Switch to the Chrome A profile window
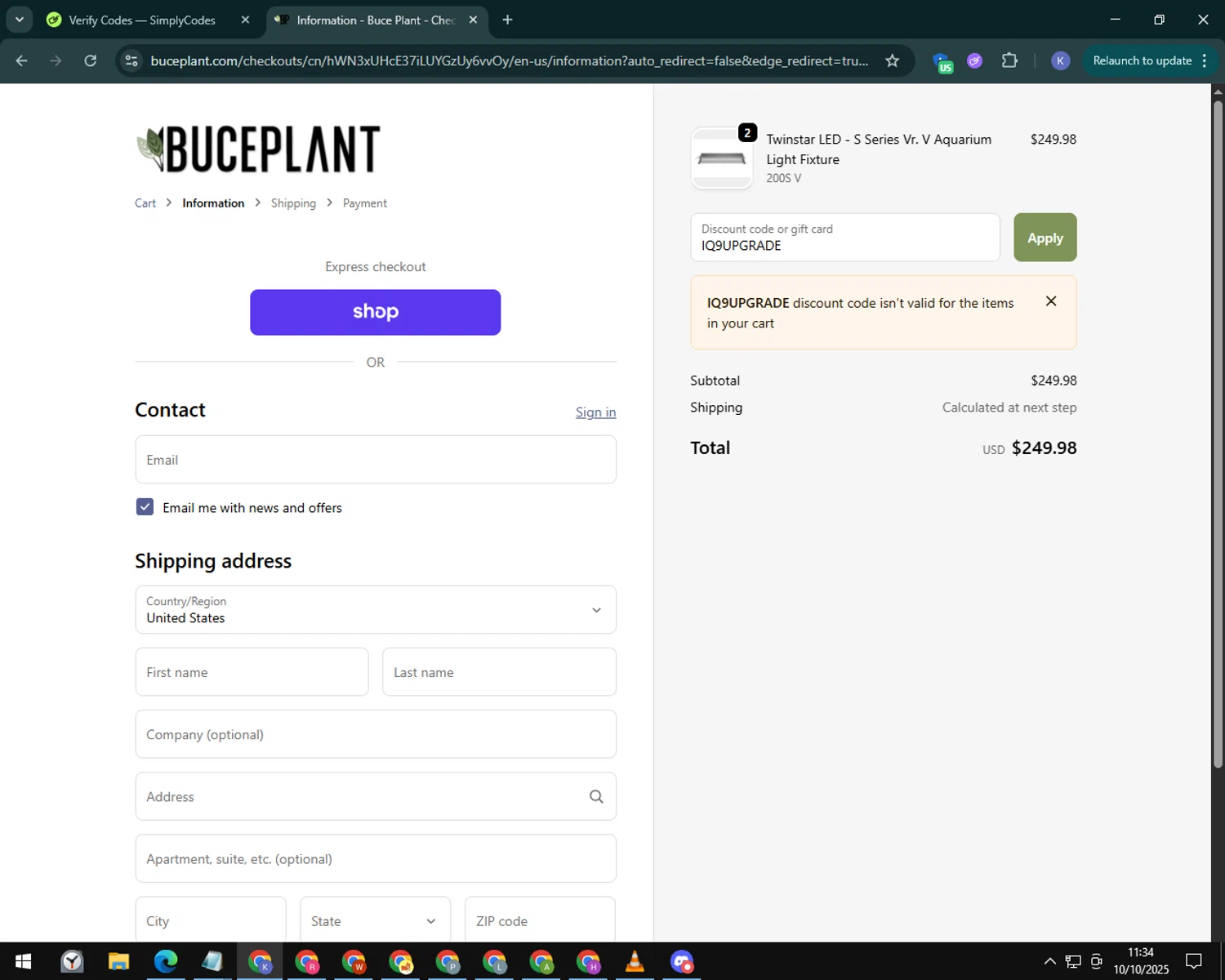 (x=541, y=961)
